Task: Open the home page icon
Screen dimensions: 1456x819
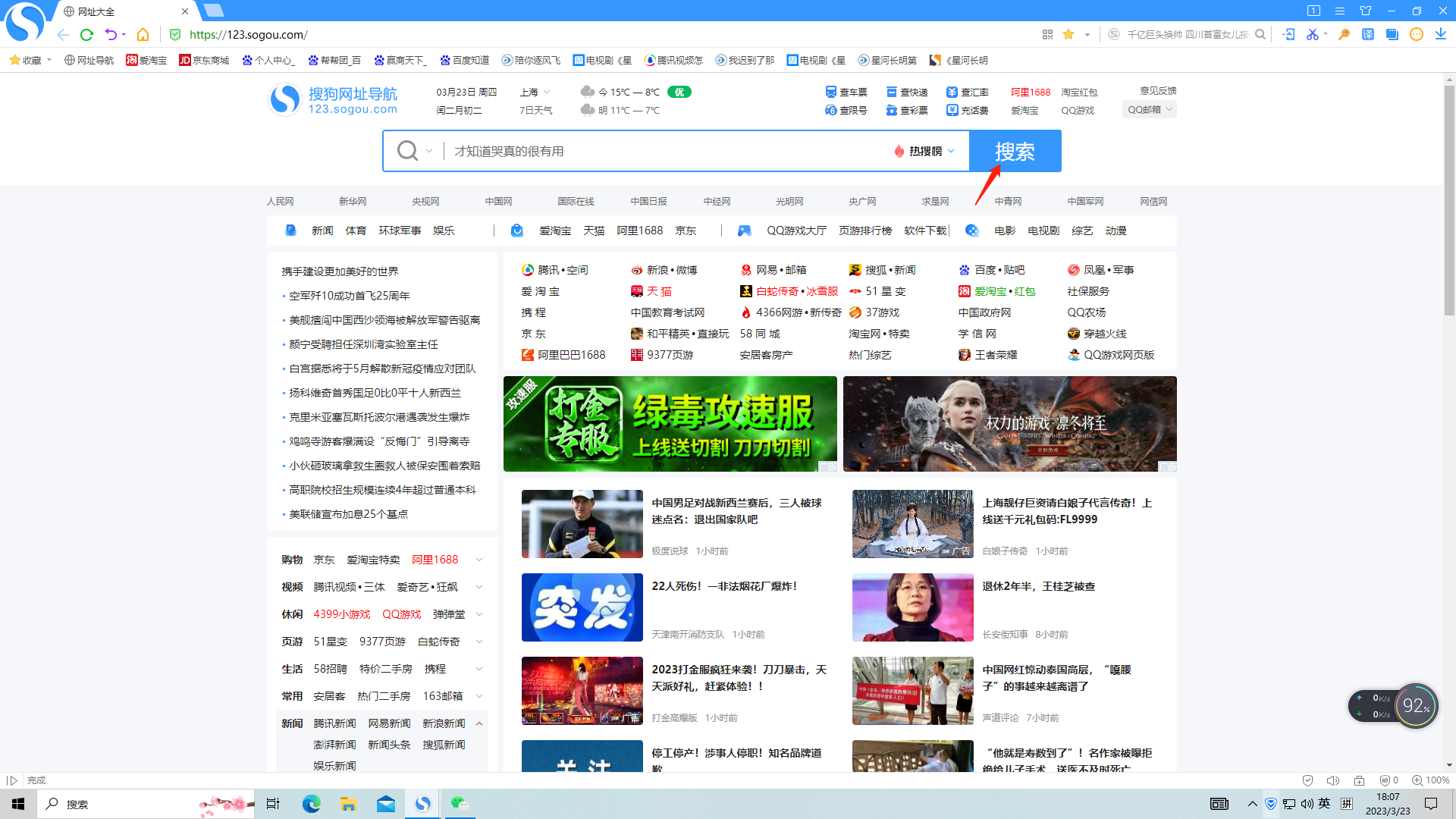Action: pyautogui.click(x=143, y=34)
